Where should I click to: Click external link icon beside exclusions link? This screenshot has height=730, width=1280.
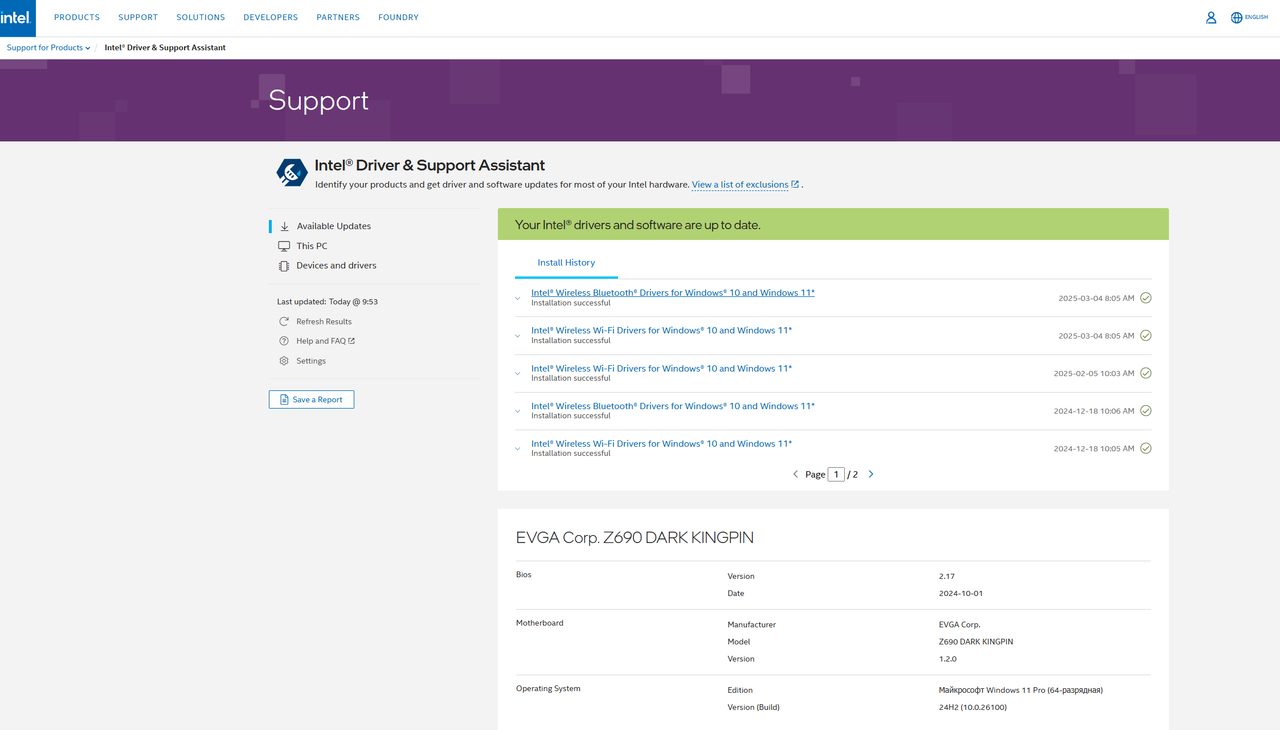coord(795,184)
